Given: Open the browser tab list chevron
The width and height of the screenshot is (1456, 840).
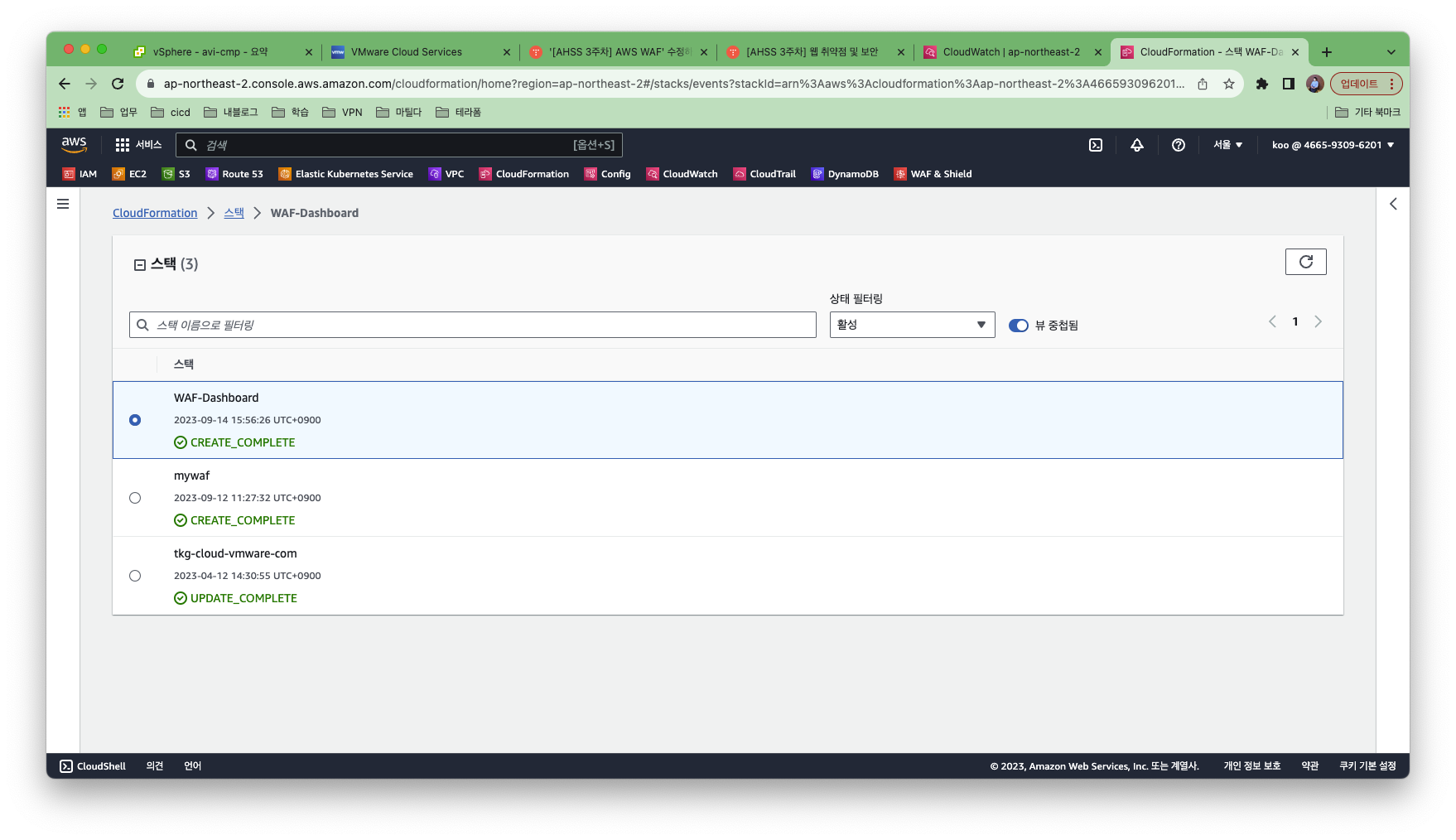Looking at the screenshot, I should pyautogui.click(x=1391, y=52).
